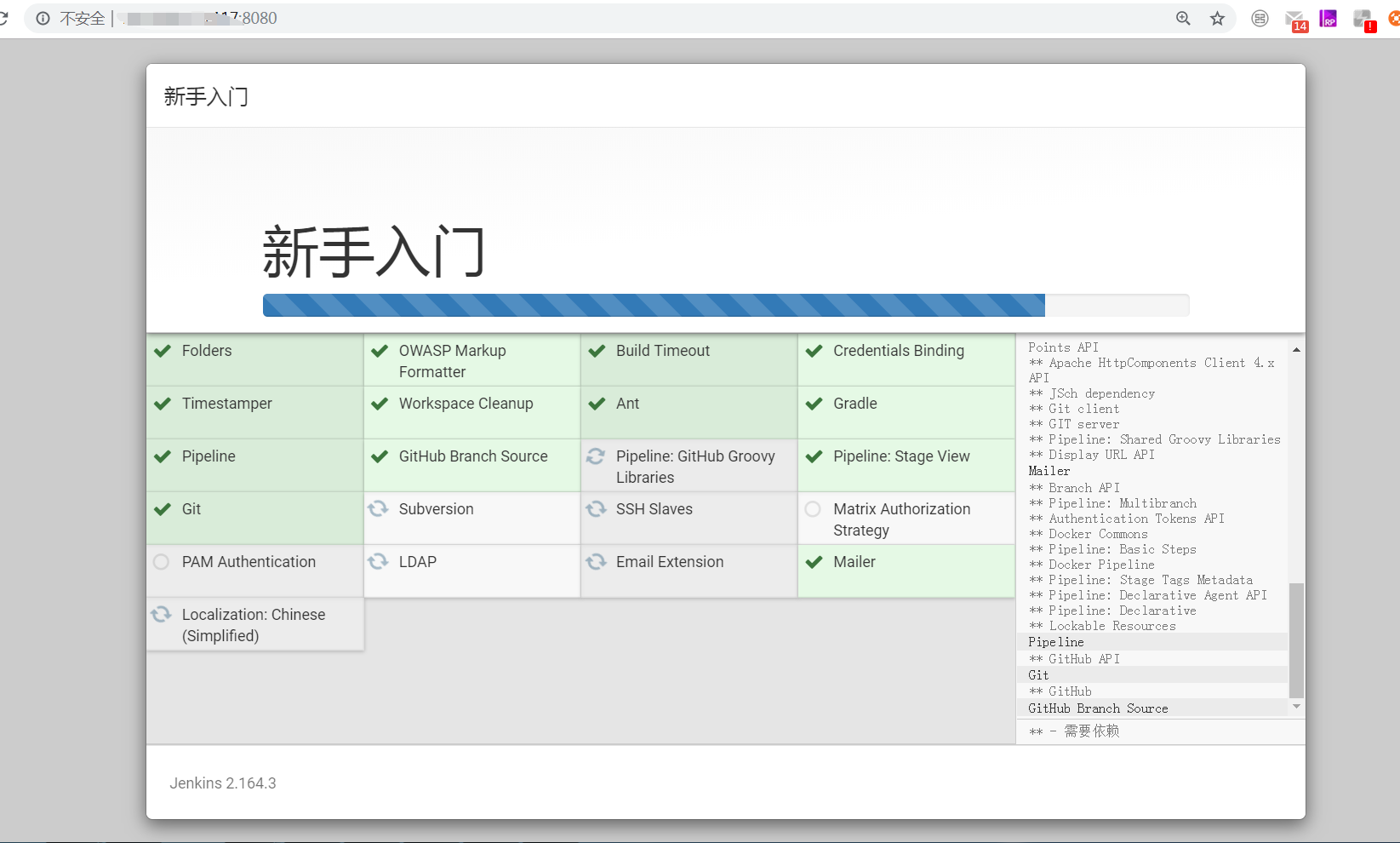
Task: Click the Jenkins 2.164.3 version text
Action: click(x=223, y=783)
